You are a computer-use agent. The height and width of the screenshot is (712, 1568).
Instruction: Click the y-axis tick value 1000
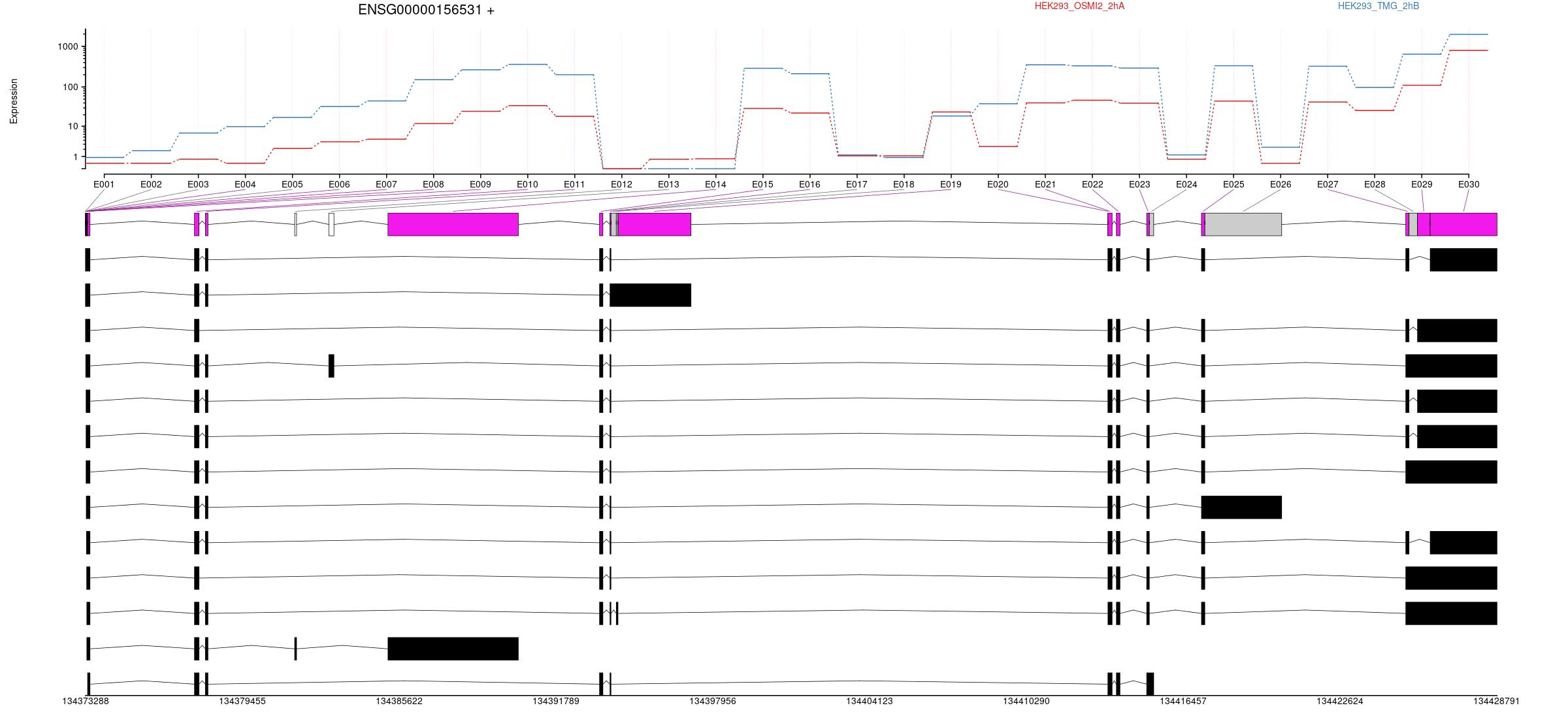pos(68,46)
